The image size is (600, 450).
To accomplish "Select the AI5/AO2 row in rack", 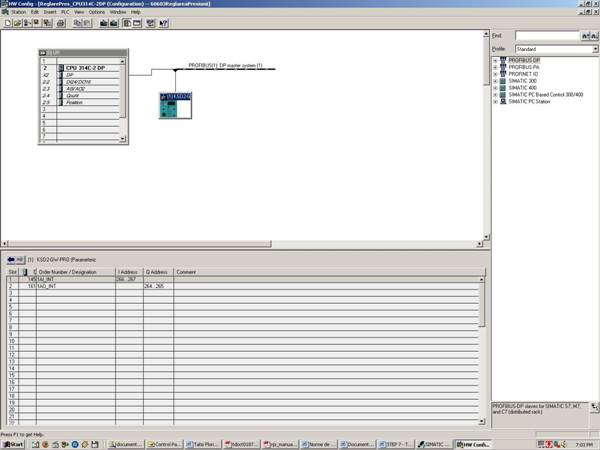I will (80, 89).
